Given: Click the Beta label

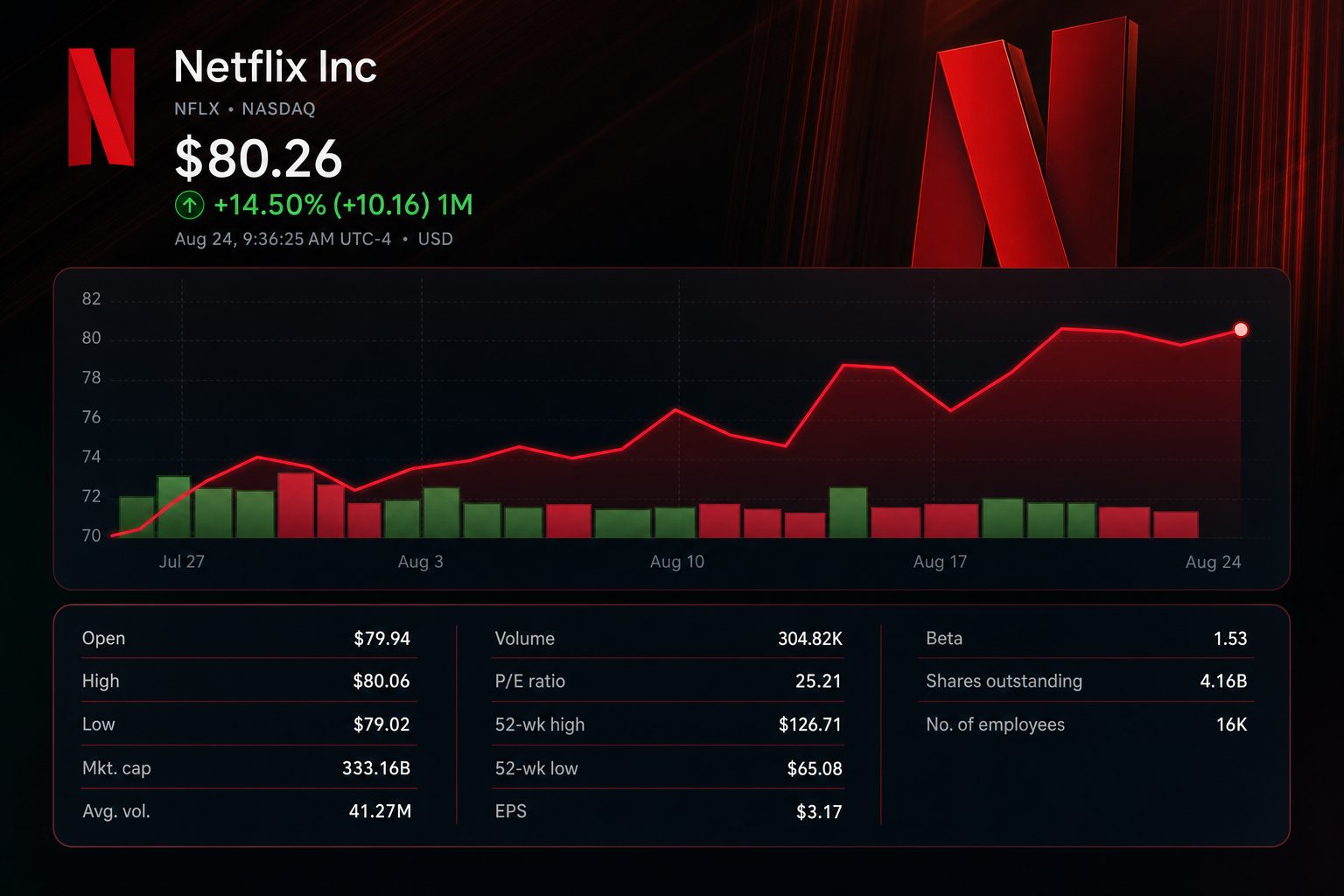Looking at the screenshot, I should 944,639.
